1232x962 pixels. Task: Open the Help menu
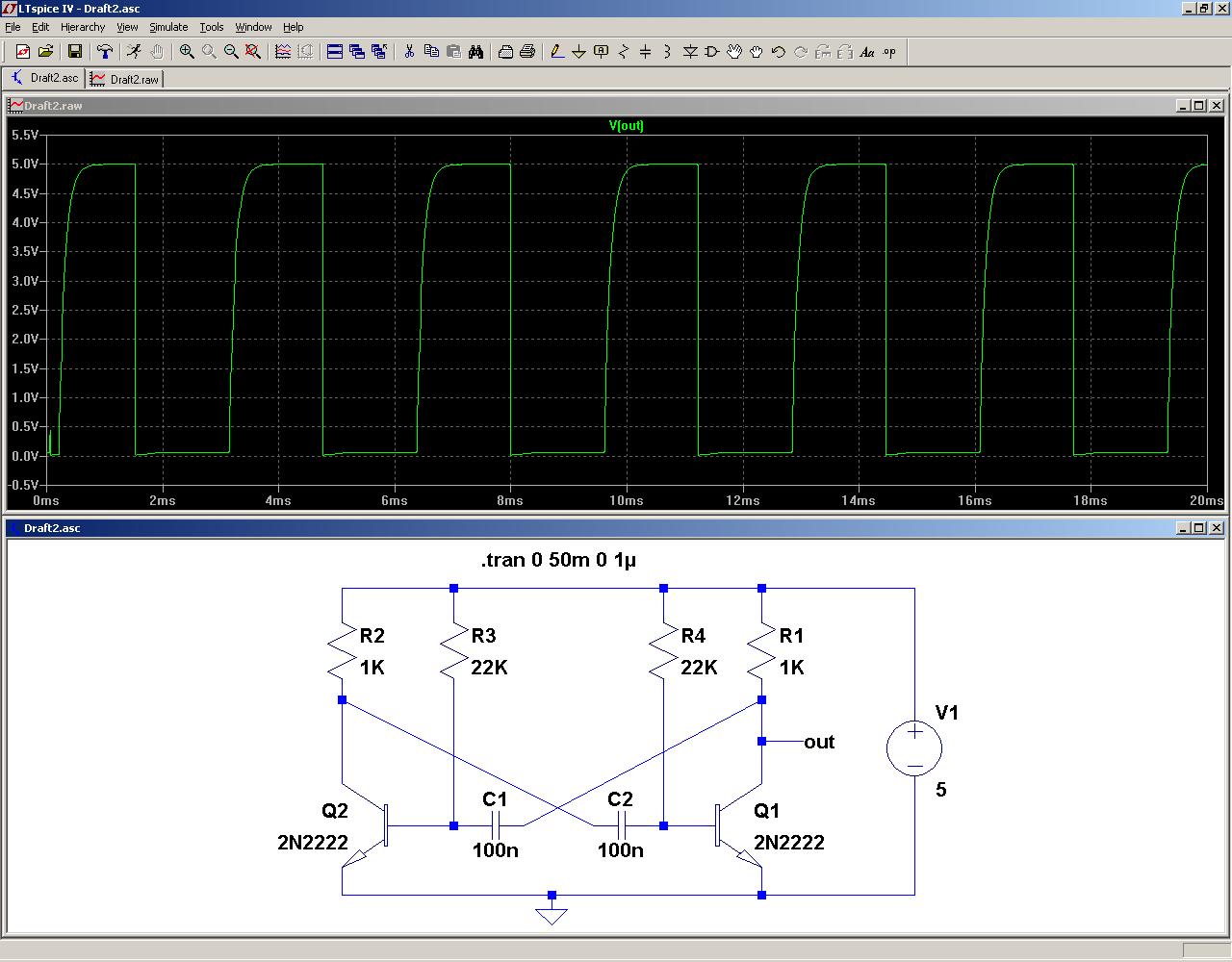(x=294, y=27)
